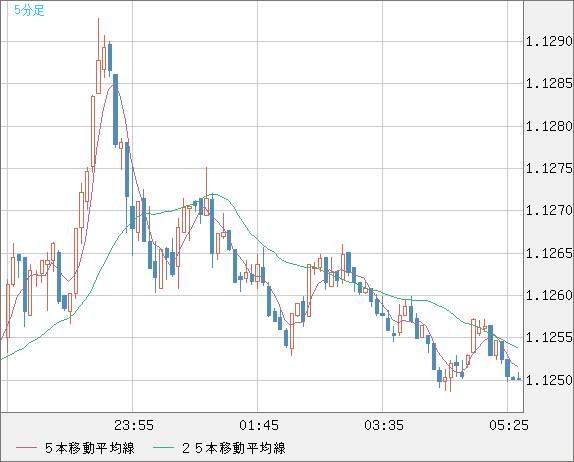Click the 1.1265 price axis label
This screenshot has height=462, width=574.
point(549,253)
